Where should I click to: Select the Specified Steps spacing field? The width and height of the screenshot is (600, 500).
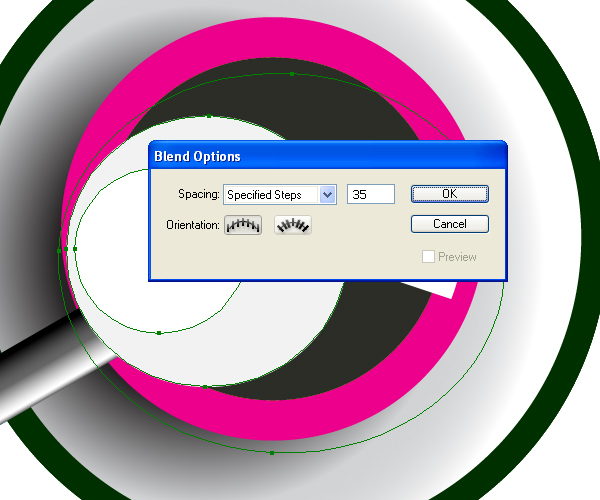(x=280, y=195)
